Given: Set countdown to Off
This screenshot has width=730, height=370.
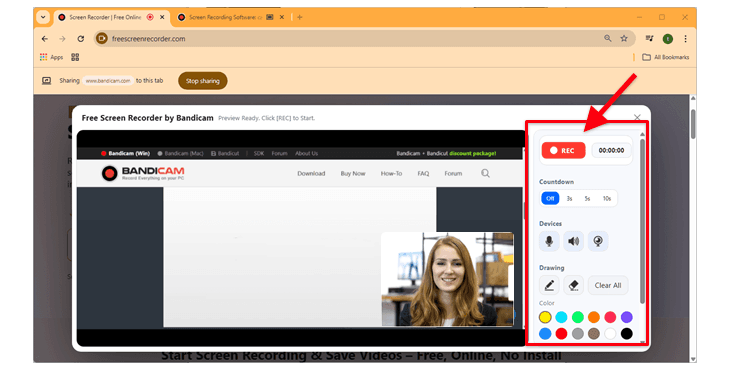Looking at the screenshot, I should tap(550, 198).
